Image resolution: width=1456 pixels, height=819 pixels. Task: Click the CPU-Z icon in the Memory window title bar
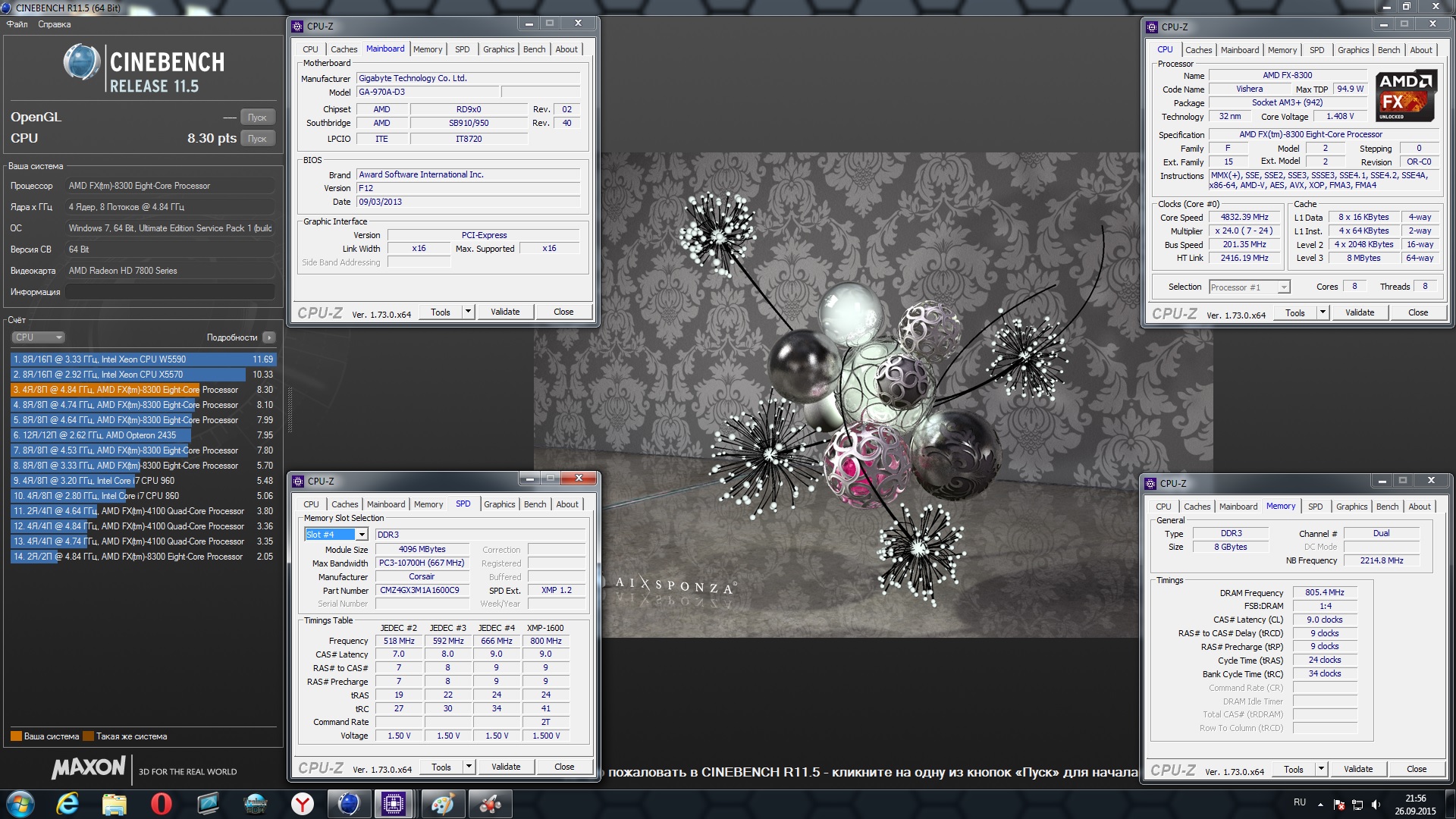[1151, 483]
